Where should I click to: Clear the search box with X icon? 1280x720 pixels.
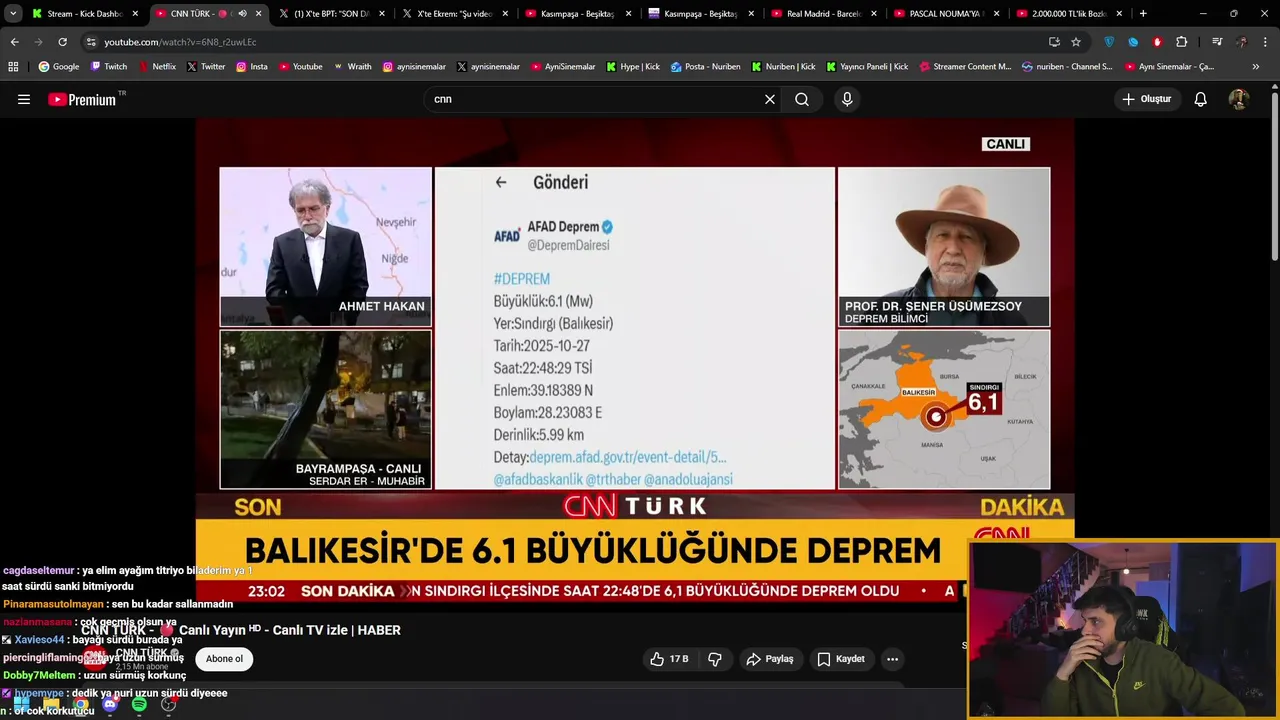[x=770, y=99]
